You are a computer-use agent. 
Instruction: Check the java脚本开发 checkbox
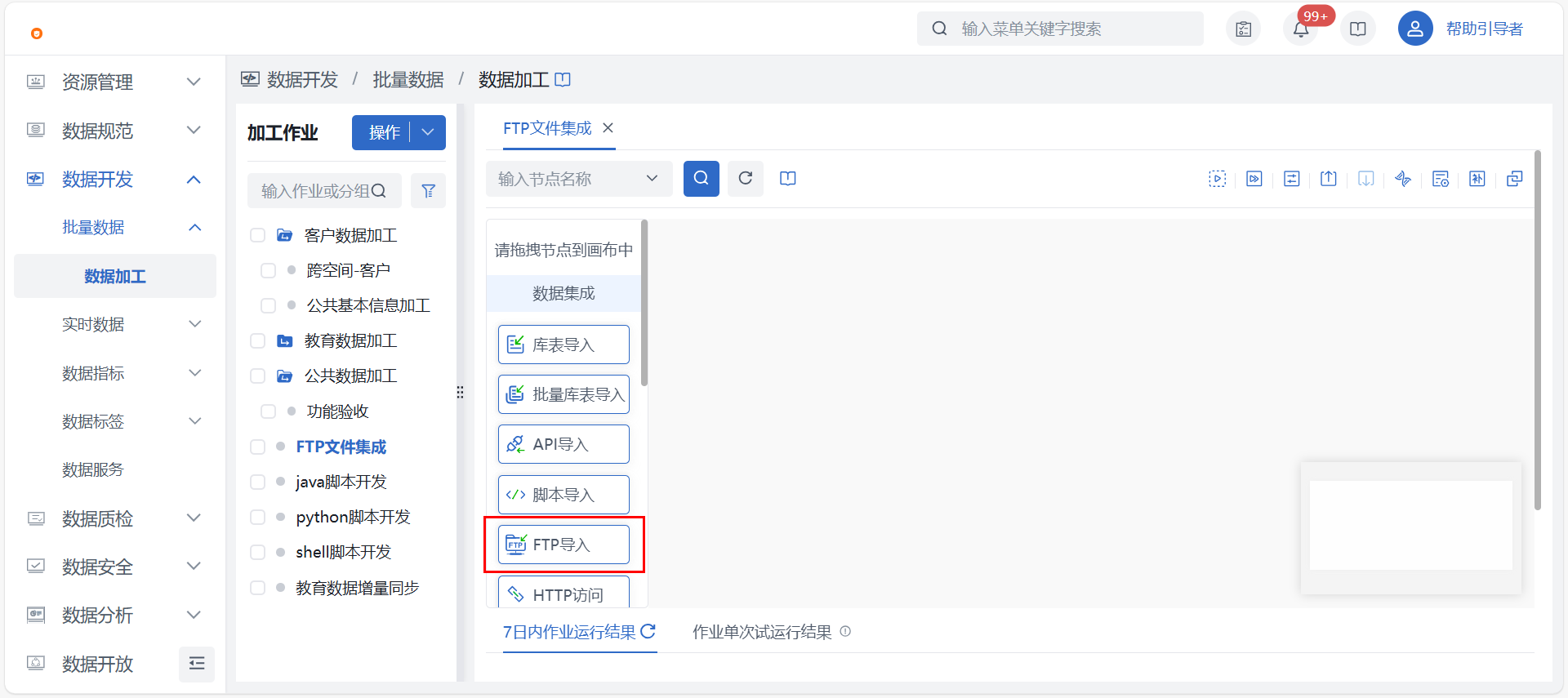(x=258, y=482)
